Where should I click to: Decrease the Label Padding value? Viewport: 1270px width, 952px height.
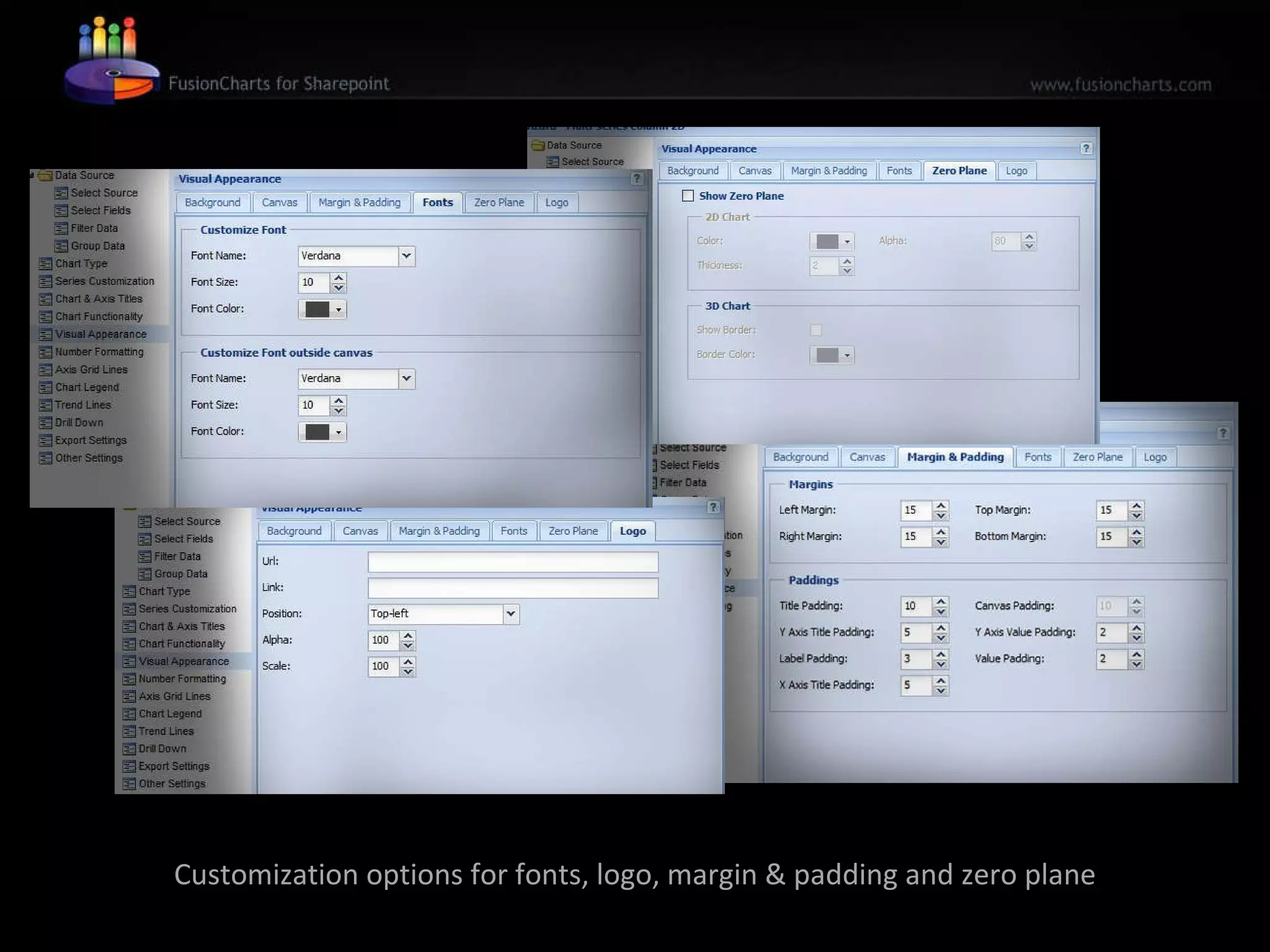pos(941,664)
